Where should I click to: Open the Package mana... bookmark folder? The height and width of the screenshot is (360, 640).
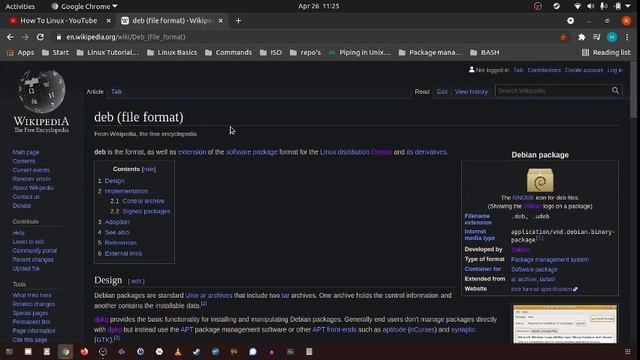tap(430, 52)
